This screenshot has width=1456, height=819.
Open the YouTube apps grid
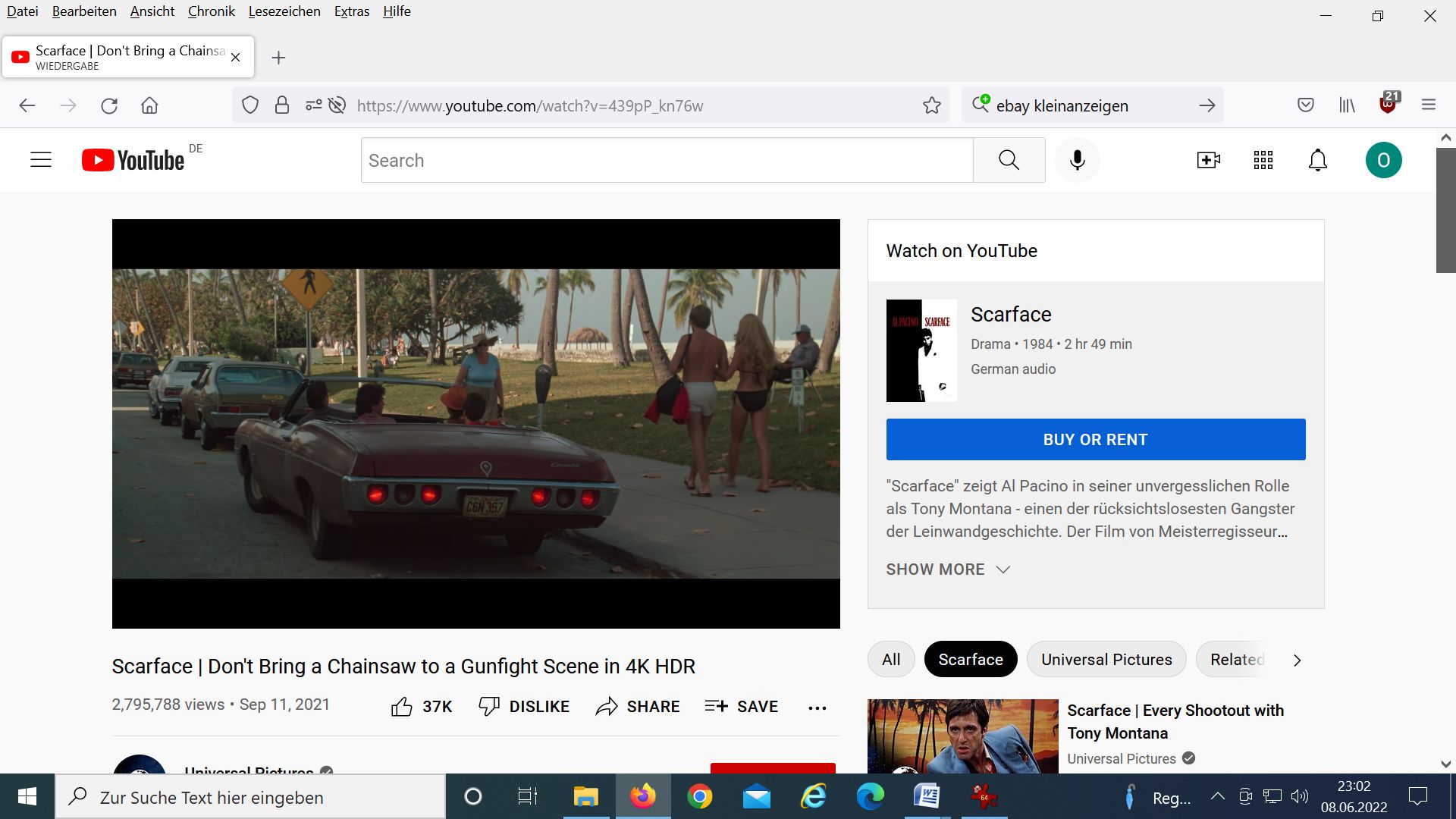pos(1263,160)
